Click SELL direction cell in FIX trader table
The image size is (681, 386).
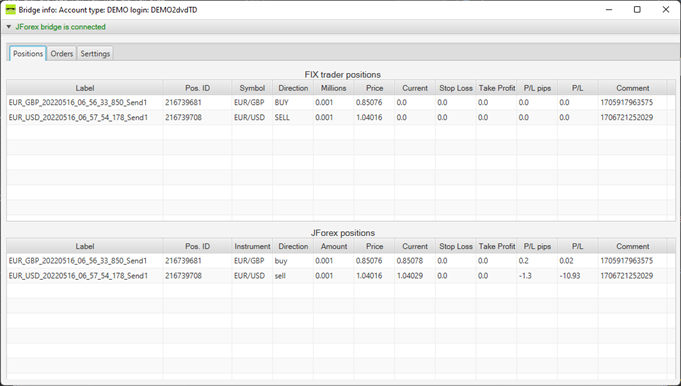(x=282, y=117)
